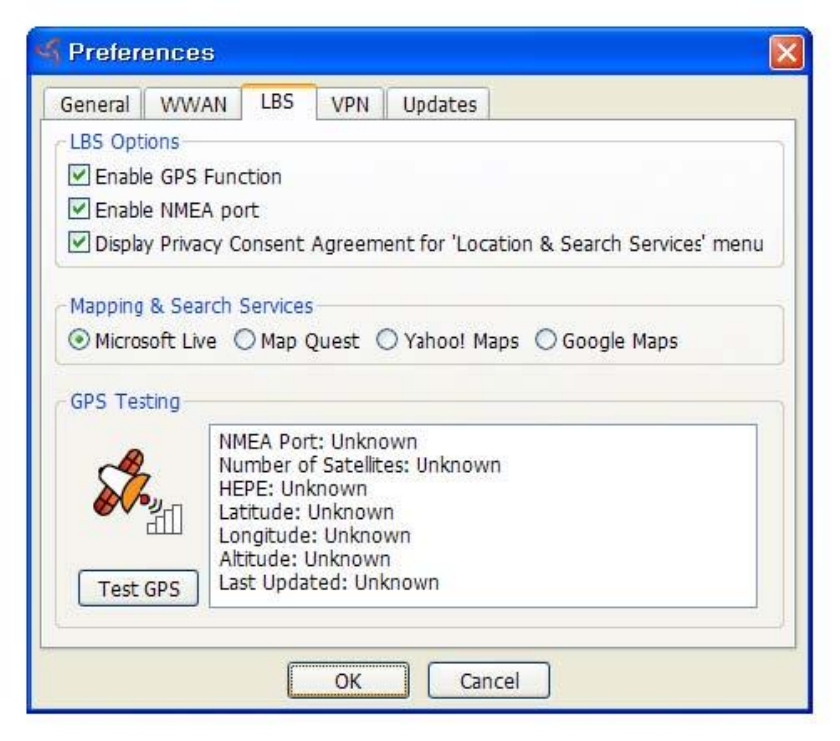Viewport: 840px width, 741px height.
Task: Open the Updates tab
Action: tap(439, 104)
